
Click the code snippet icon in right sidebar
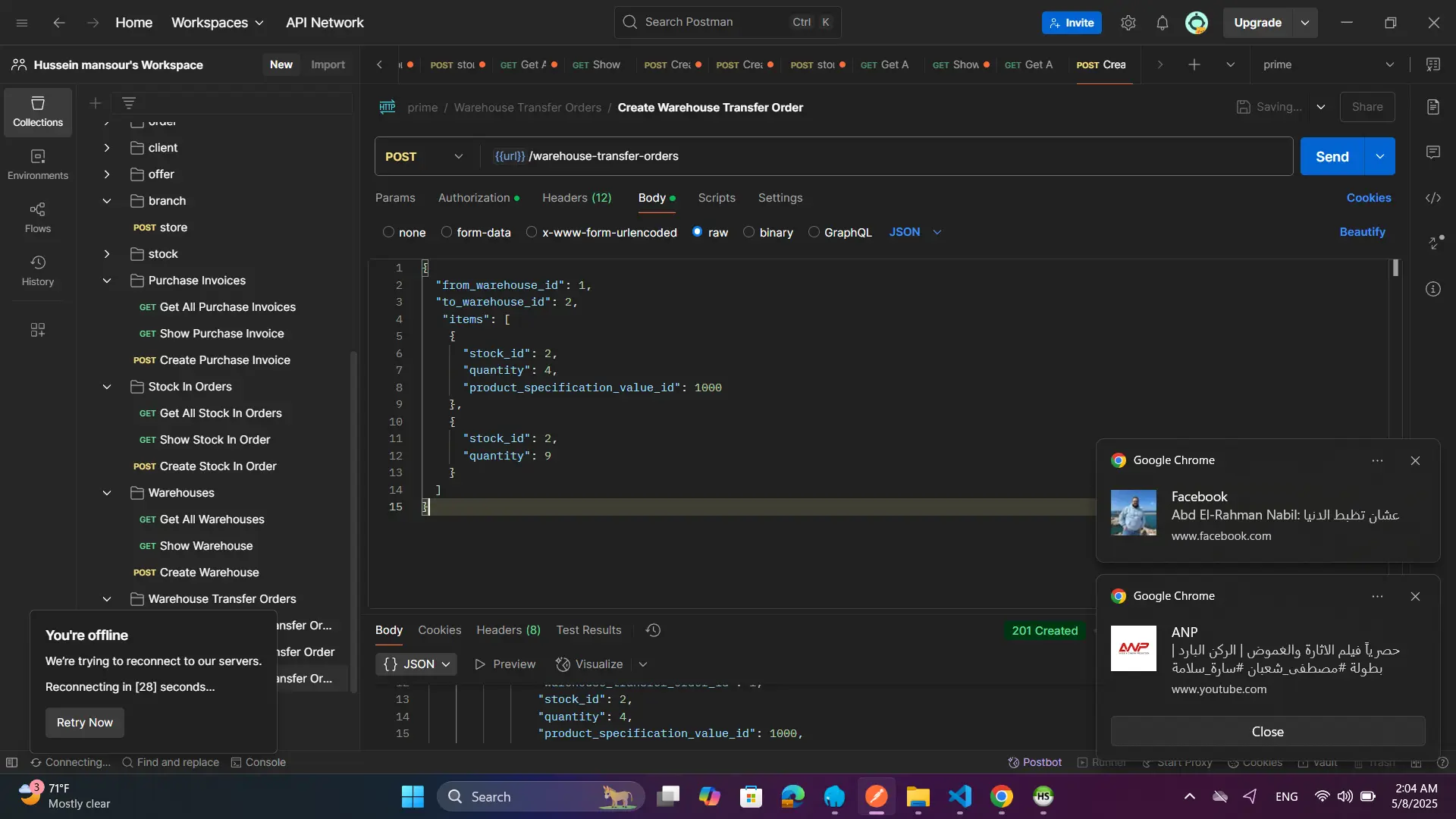point(1432,198)
